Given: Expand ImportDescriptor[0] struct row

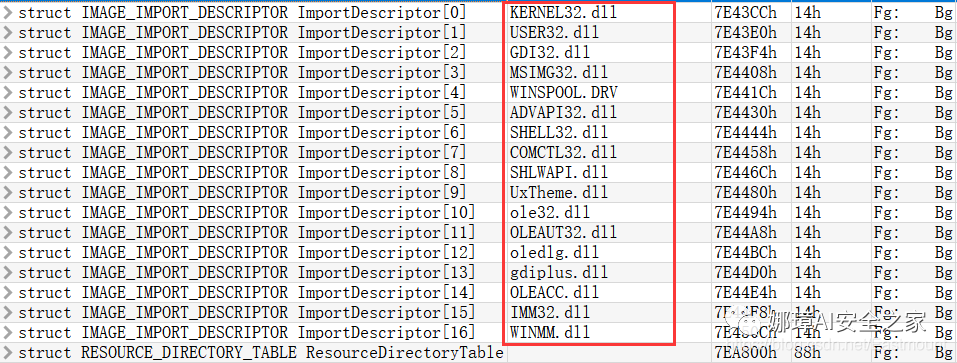Looking at the screenshot, I should 7,13.
